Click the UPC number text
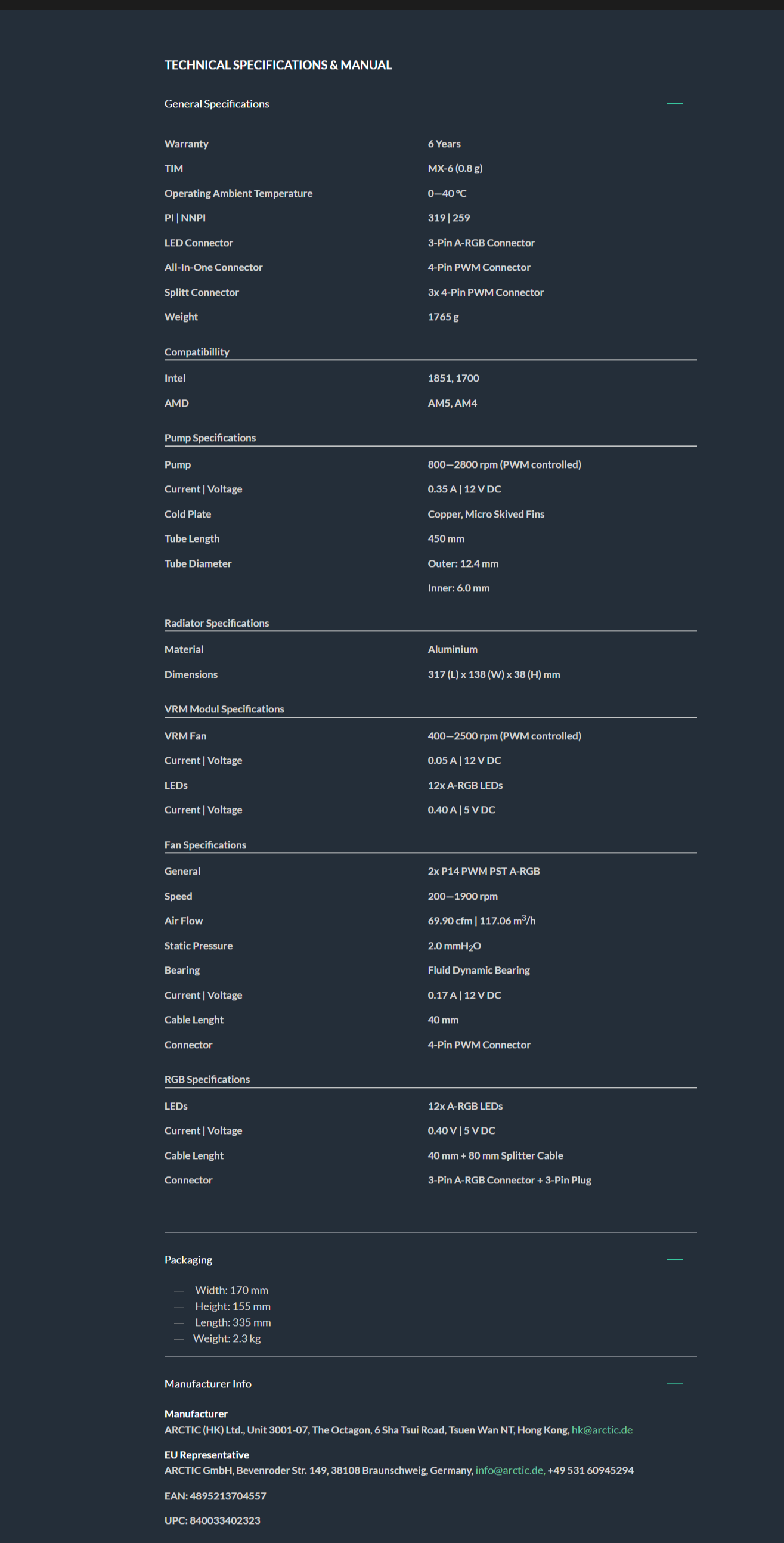 (x=212, y=1520)
